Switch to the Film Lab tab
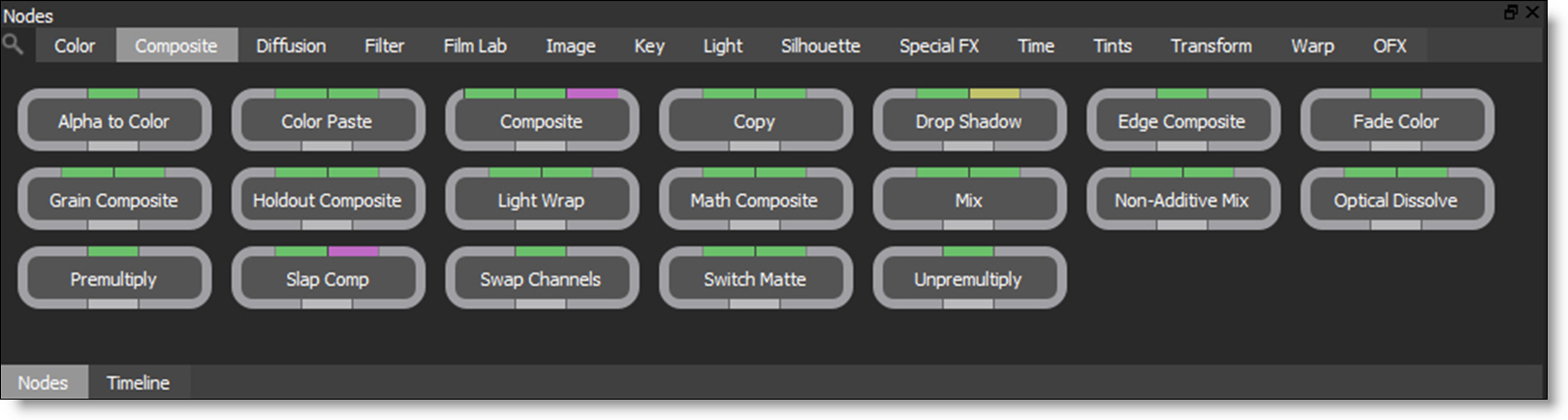Viewport: 1568px width, 420px height. (x=475, y=46)
